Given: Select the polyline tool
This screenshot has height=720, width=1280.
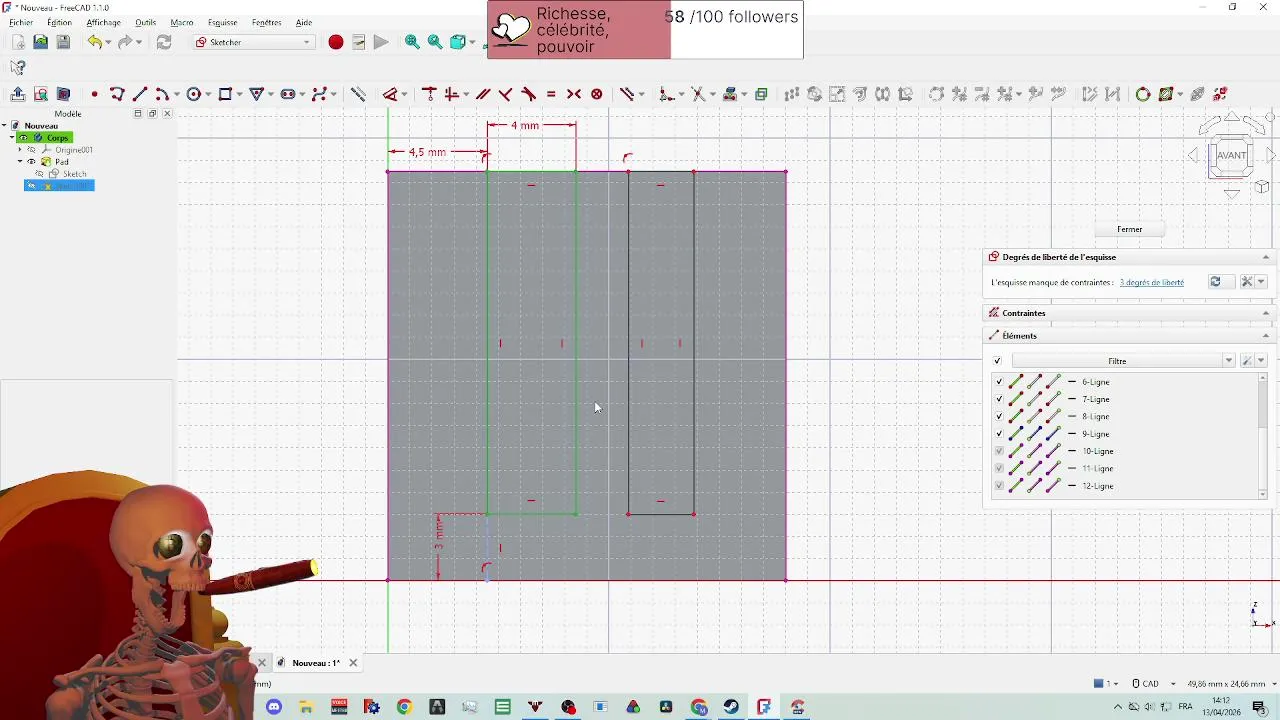Looking at the screenshot, I should 117,94.
